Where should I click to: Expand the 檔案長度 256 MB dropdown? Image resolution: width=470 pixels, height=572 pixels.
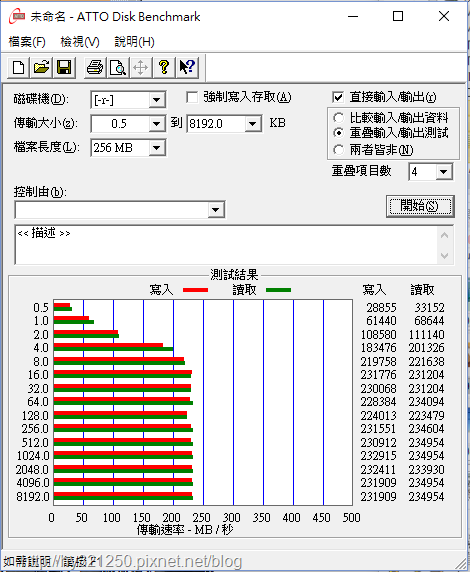(157, 148)
